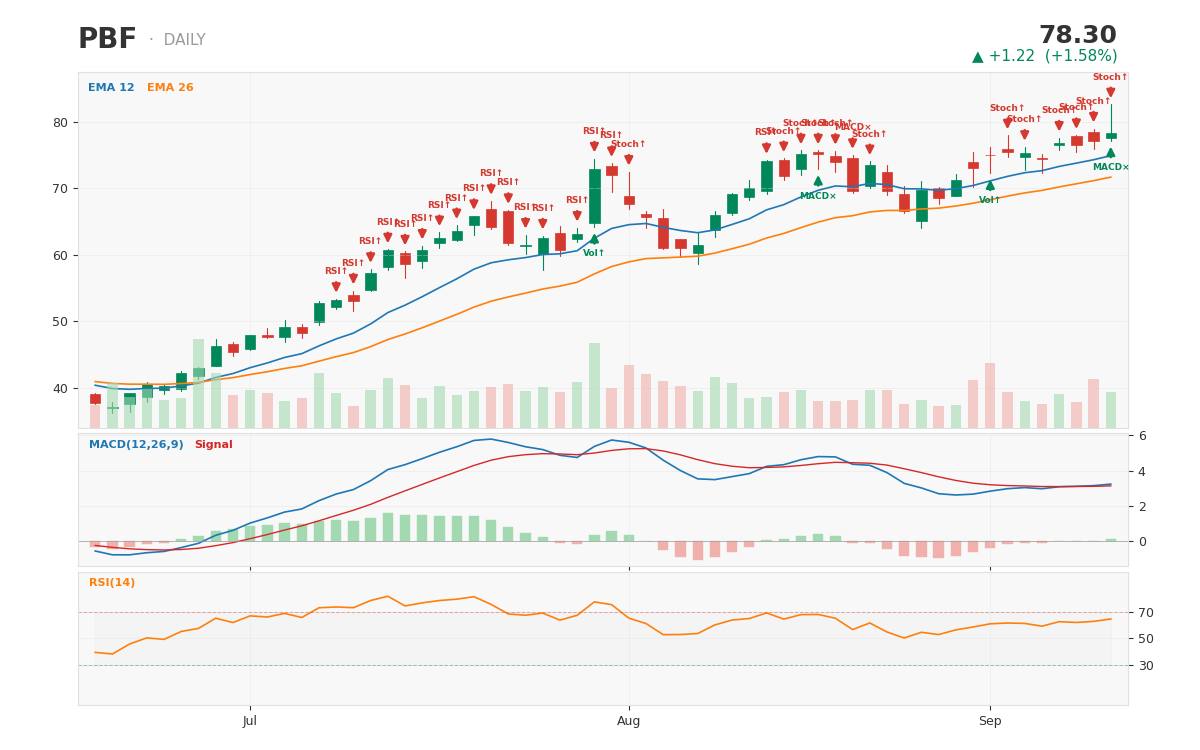Image resolution: width=1200 pixels, height=750 pixels.
Task: Click the tallest green volume bar before Aug
Action: [x=594, y=386]
